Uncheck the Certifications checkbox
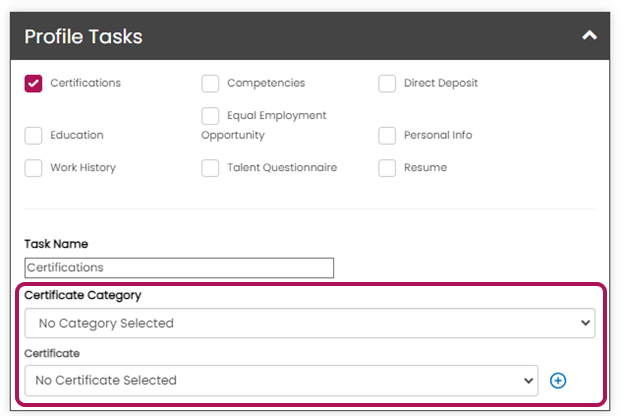Image resolution: width=624 pixels, height=416 pixels. tap(34, 84)
